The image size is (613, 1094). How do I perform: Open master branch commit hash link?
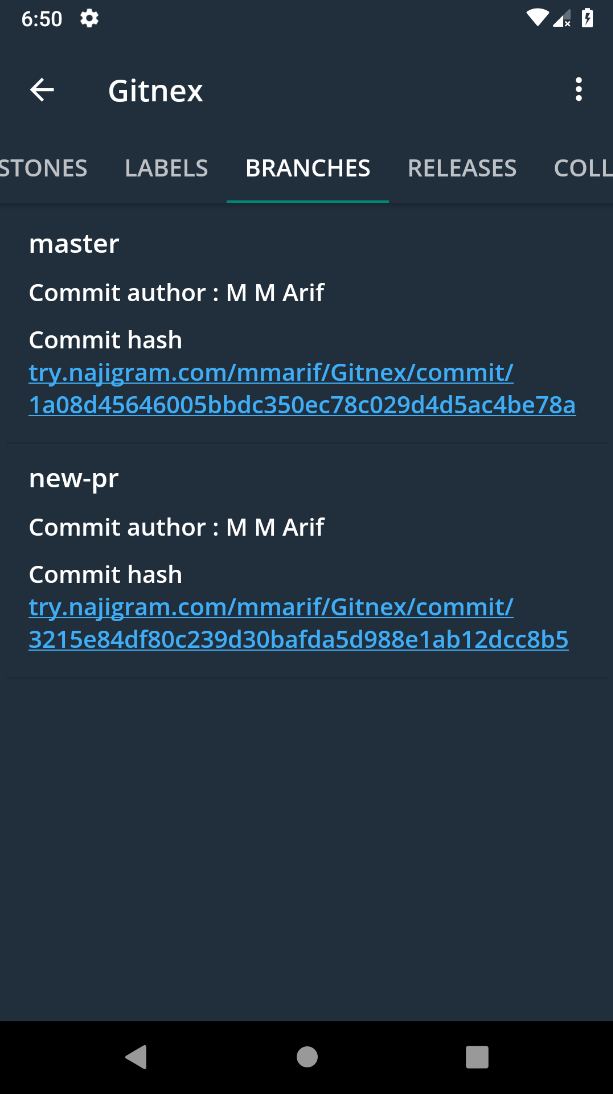pyautogui.click(x=302, y=389)
